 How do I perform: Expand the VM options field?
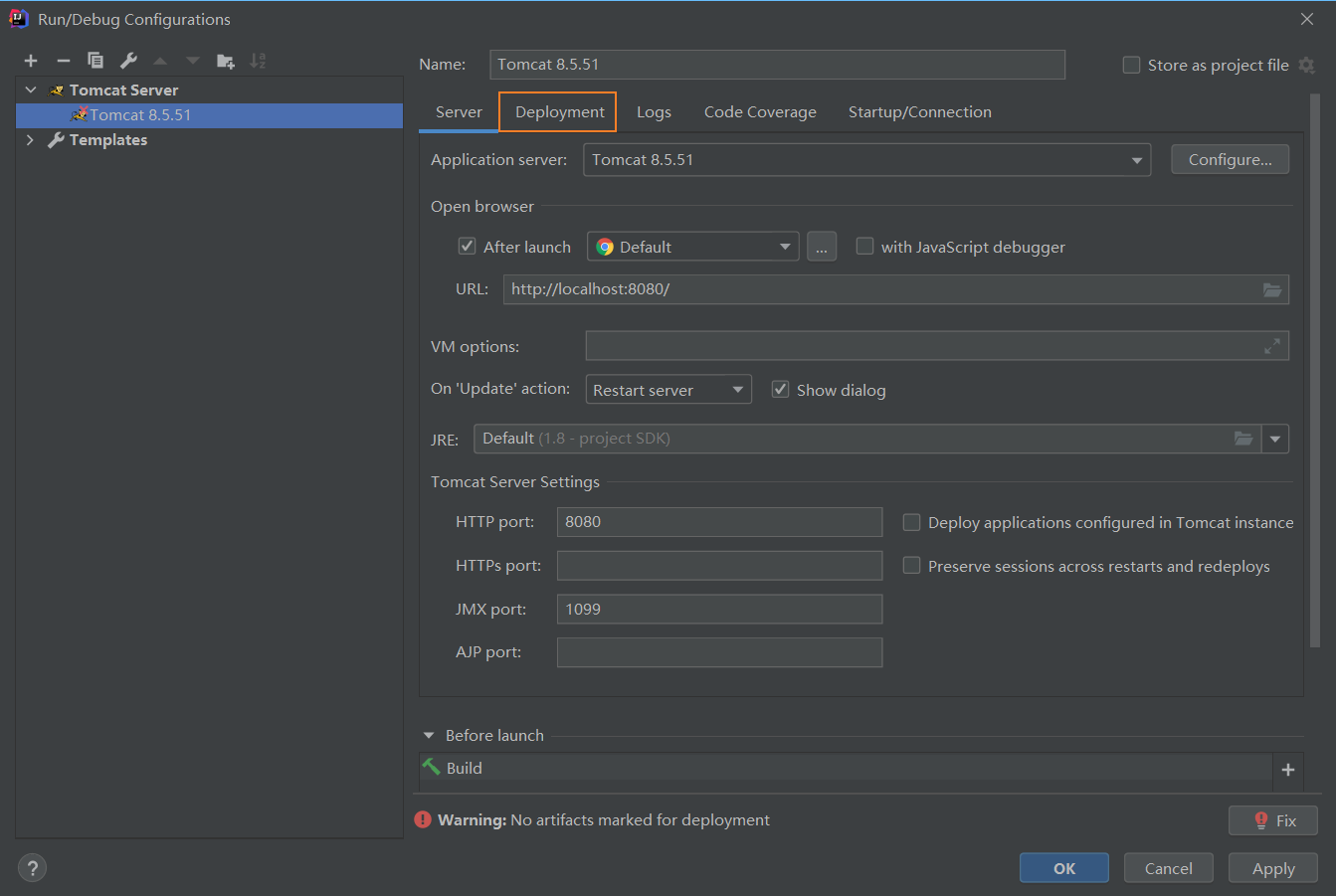[1272, 346]
